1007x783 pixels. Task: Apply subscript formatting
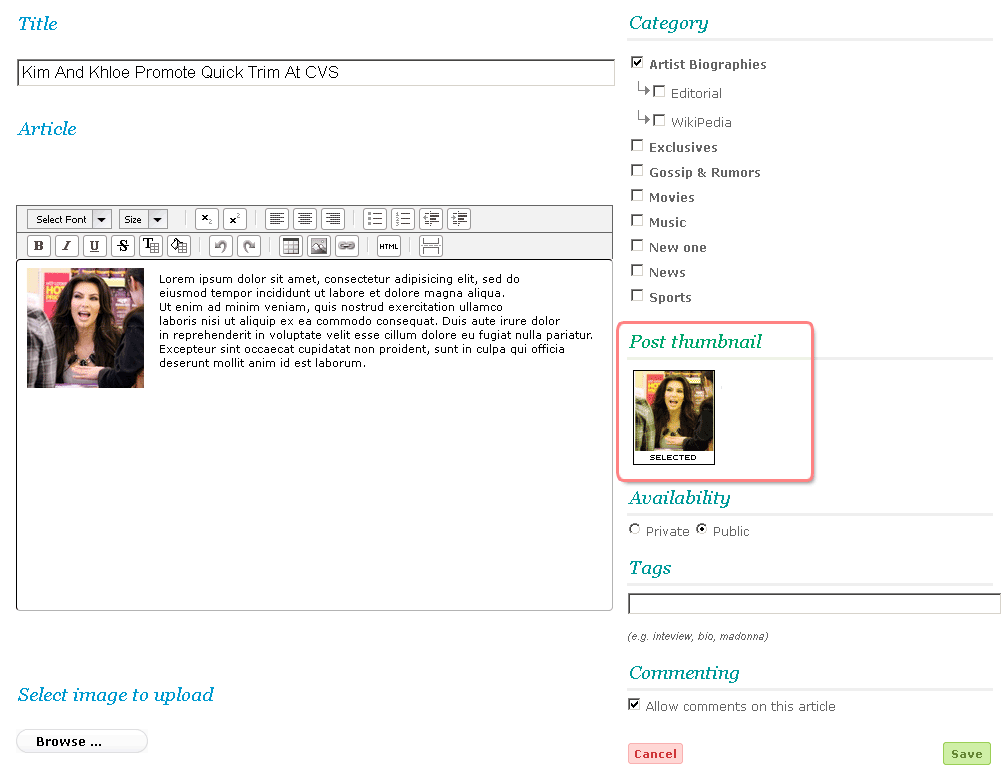pyautogui.click(x=207, y=219)
